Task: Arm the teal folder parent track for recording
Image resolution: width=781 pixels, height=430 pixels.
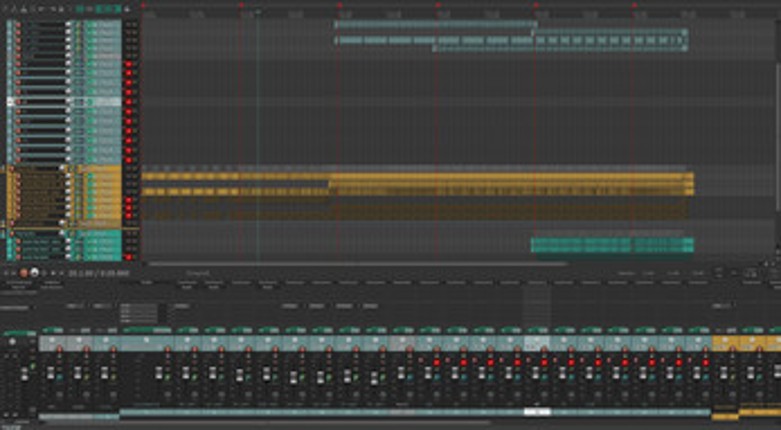Action: 12,233
